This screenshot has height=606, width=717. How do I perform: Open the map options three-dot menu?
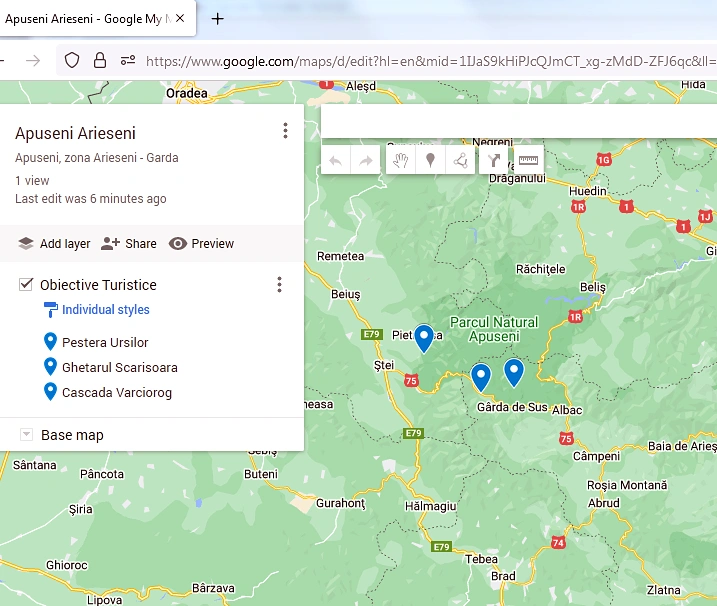point(285,131)
